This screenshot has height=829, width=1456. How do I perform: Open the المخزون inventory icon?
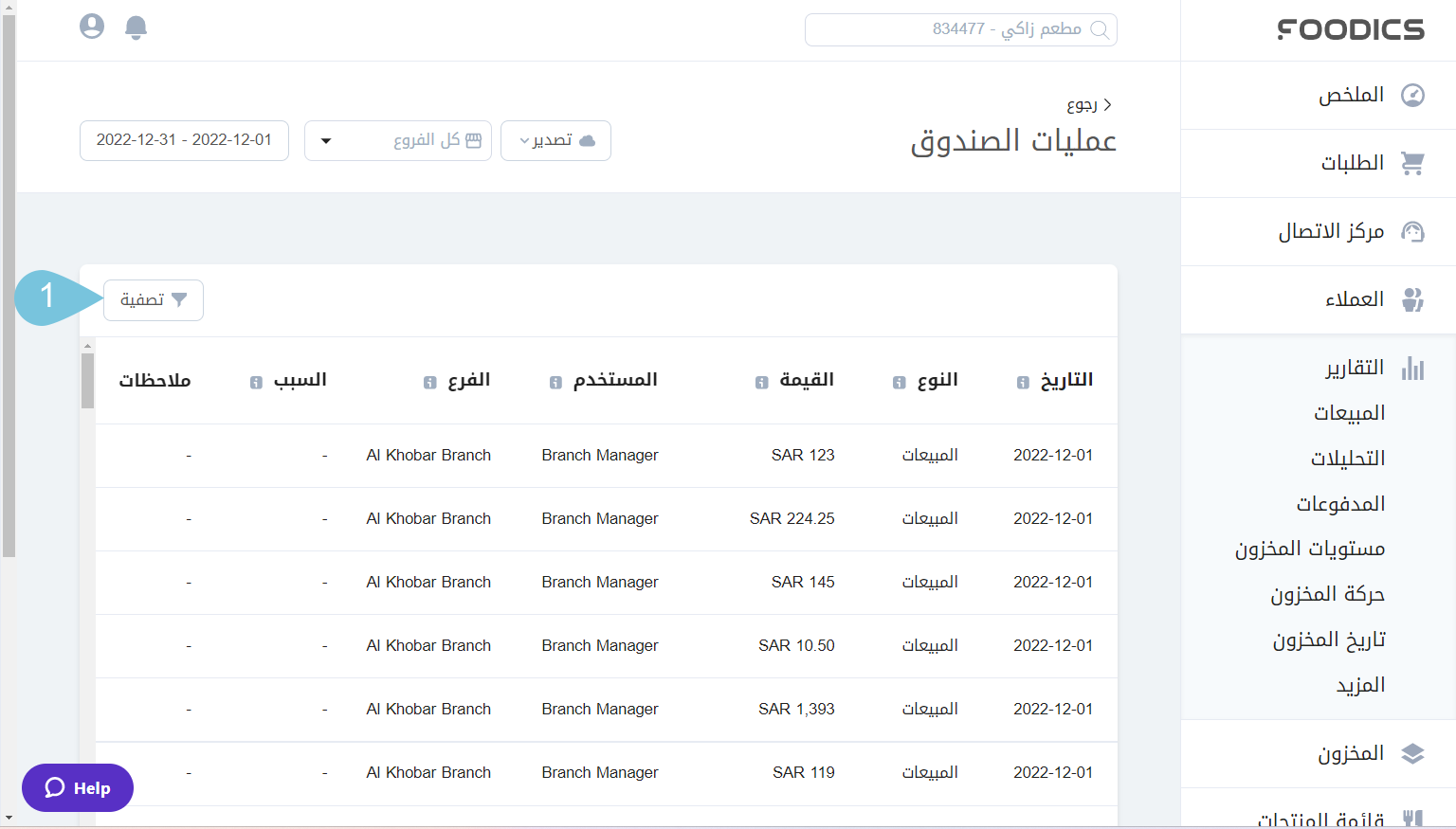click(1413, 753)
